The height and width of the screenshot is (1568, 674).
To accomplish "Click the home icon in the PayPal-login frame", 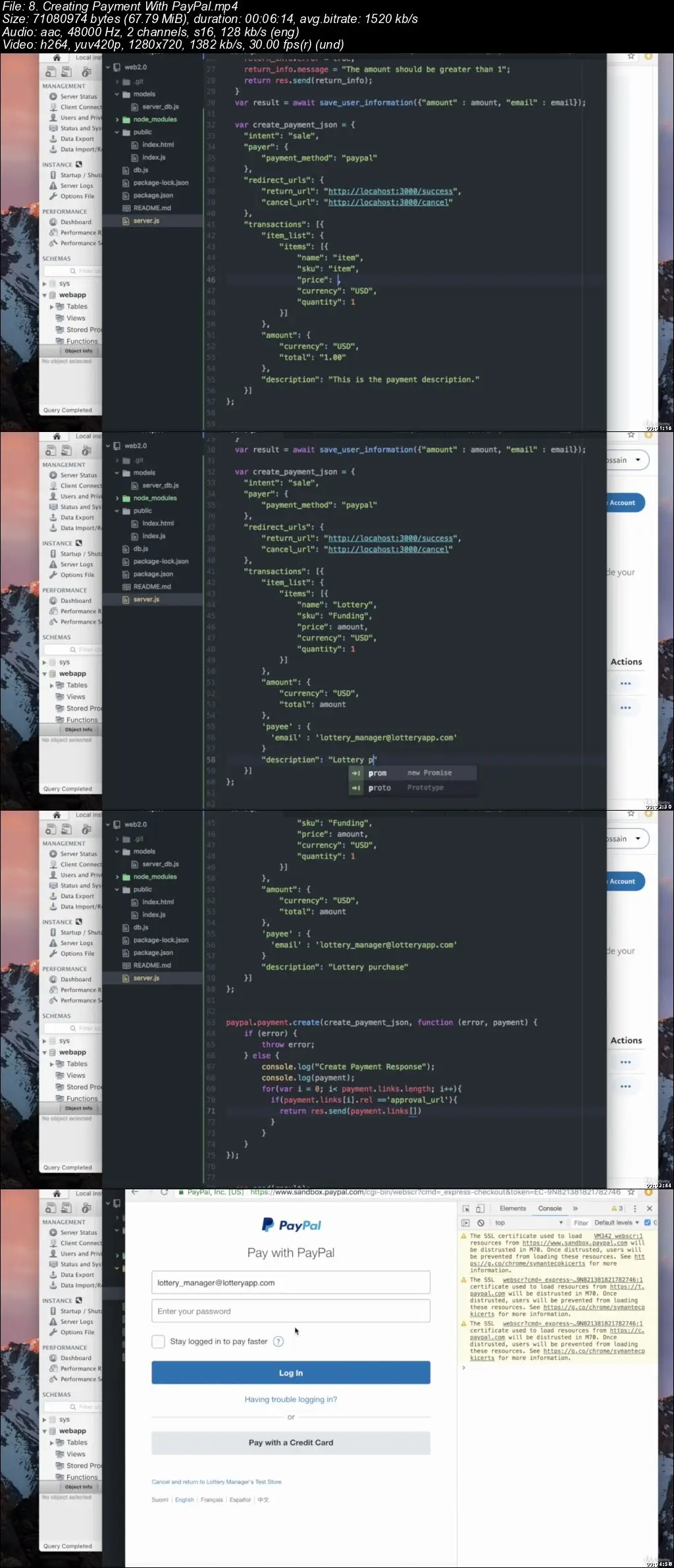I will pos(57,1193).
